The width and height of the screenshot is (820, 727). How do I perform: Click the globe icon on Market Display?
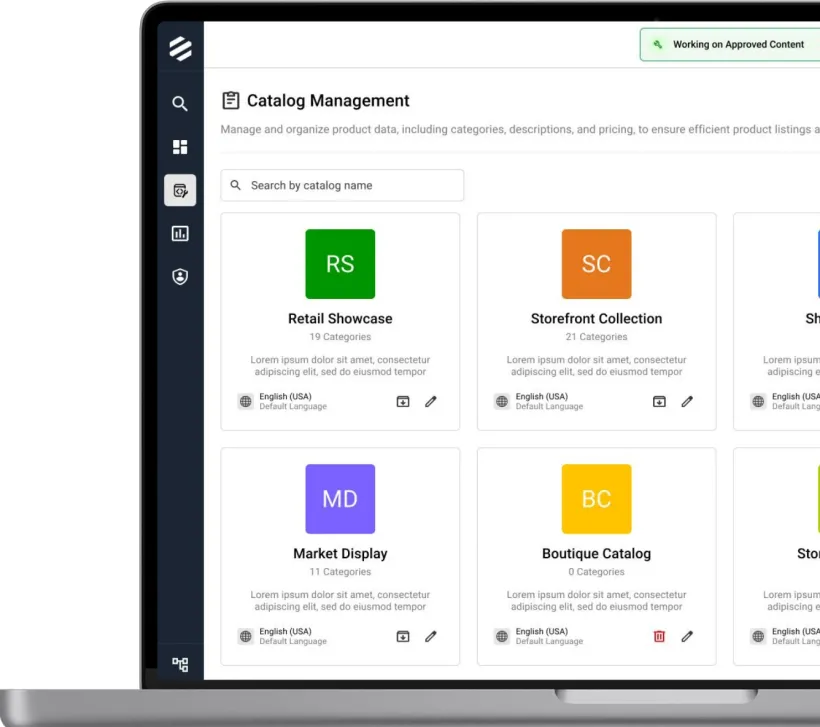[x=245, y=636]
